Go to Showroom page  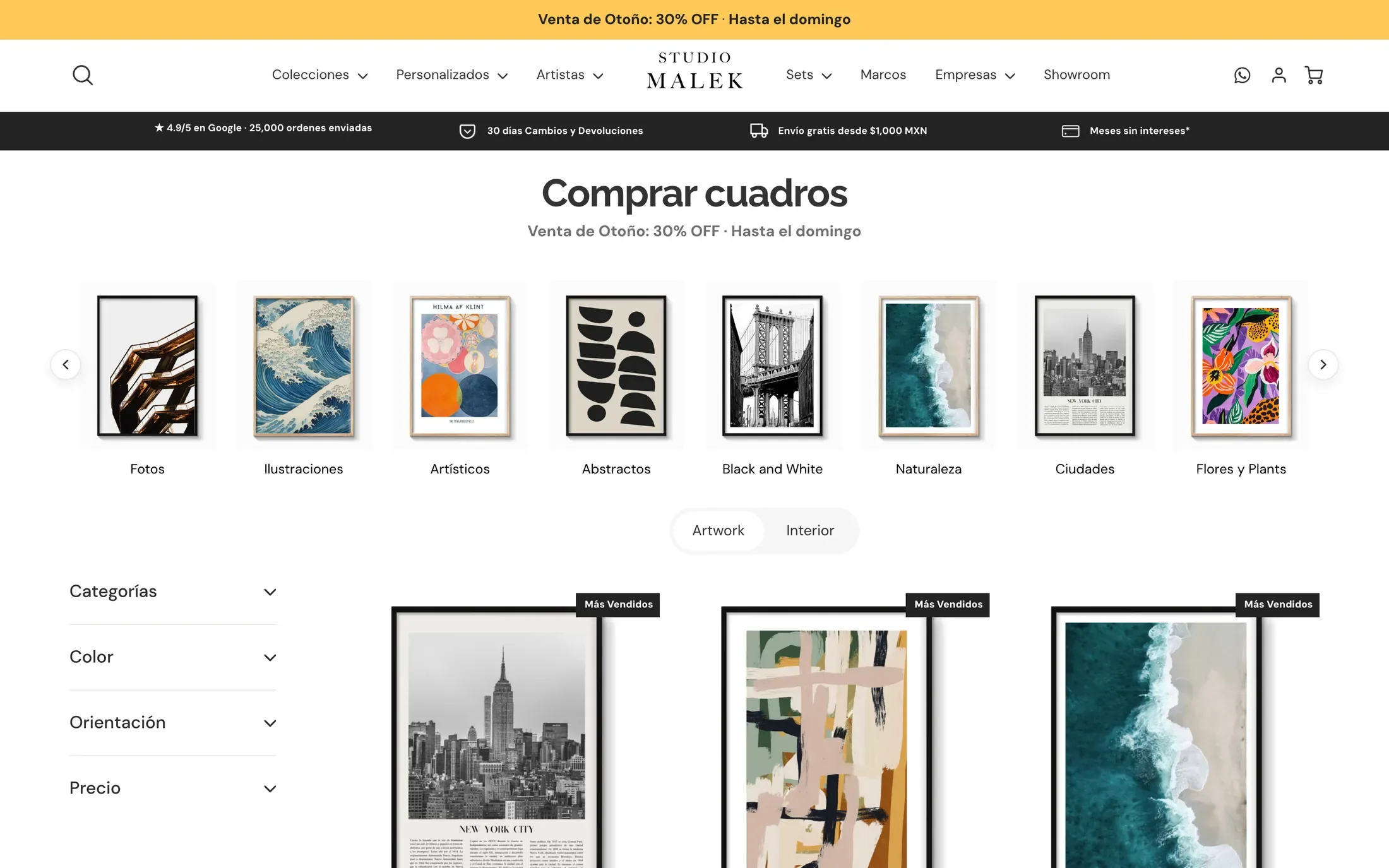(x=1076, y=74)
